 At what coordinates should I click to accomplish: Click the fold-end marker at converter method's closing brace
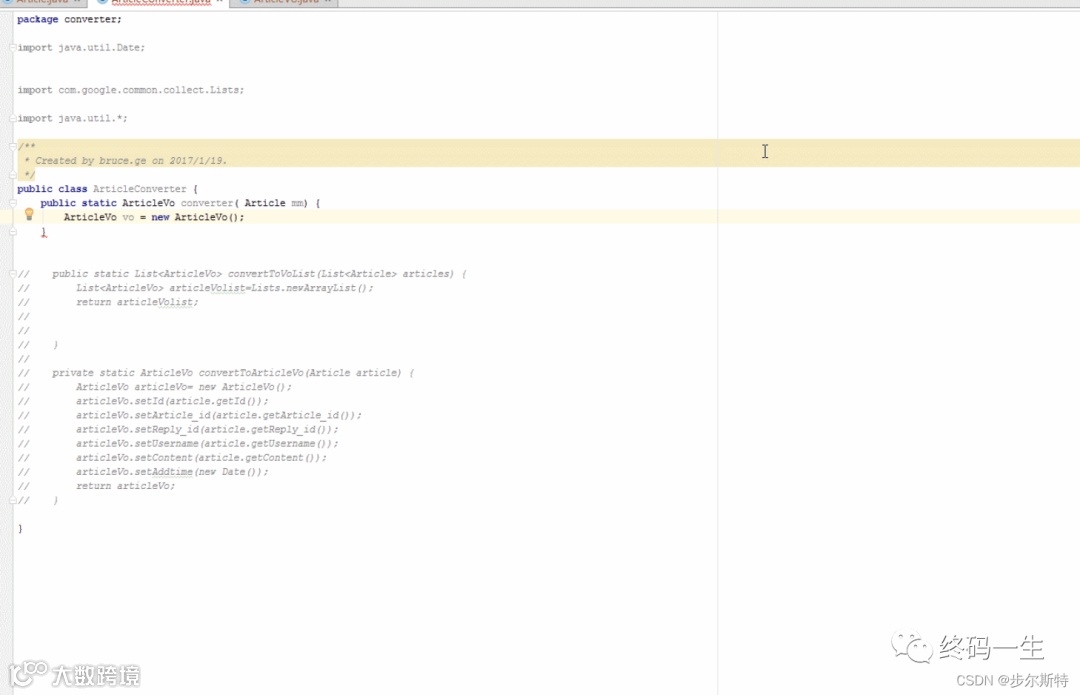pos(13,232)
